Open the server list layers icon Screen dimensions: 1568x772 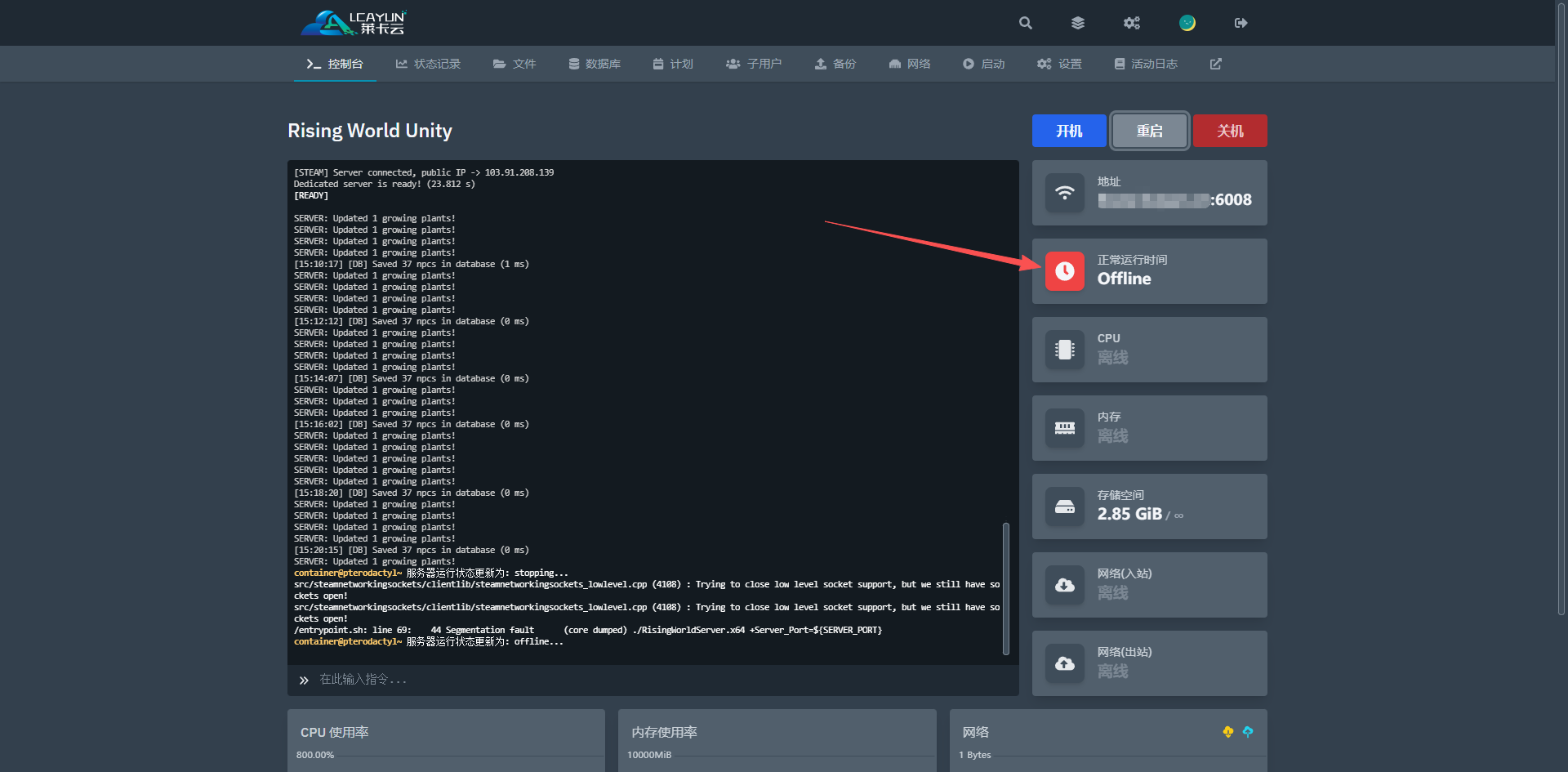tap(1078, 23)
